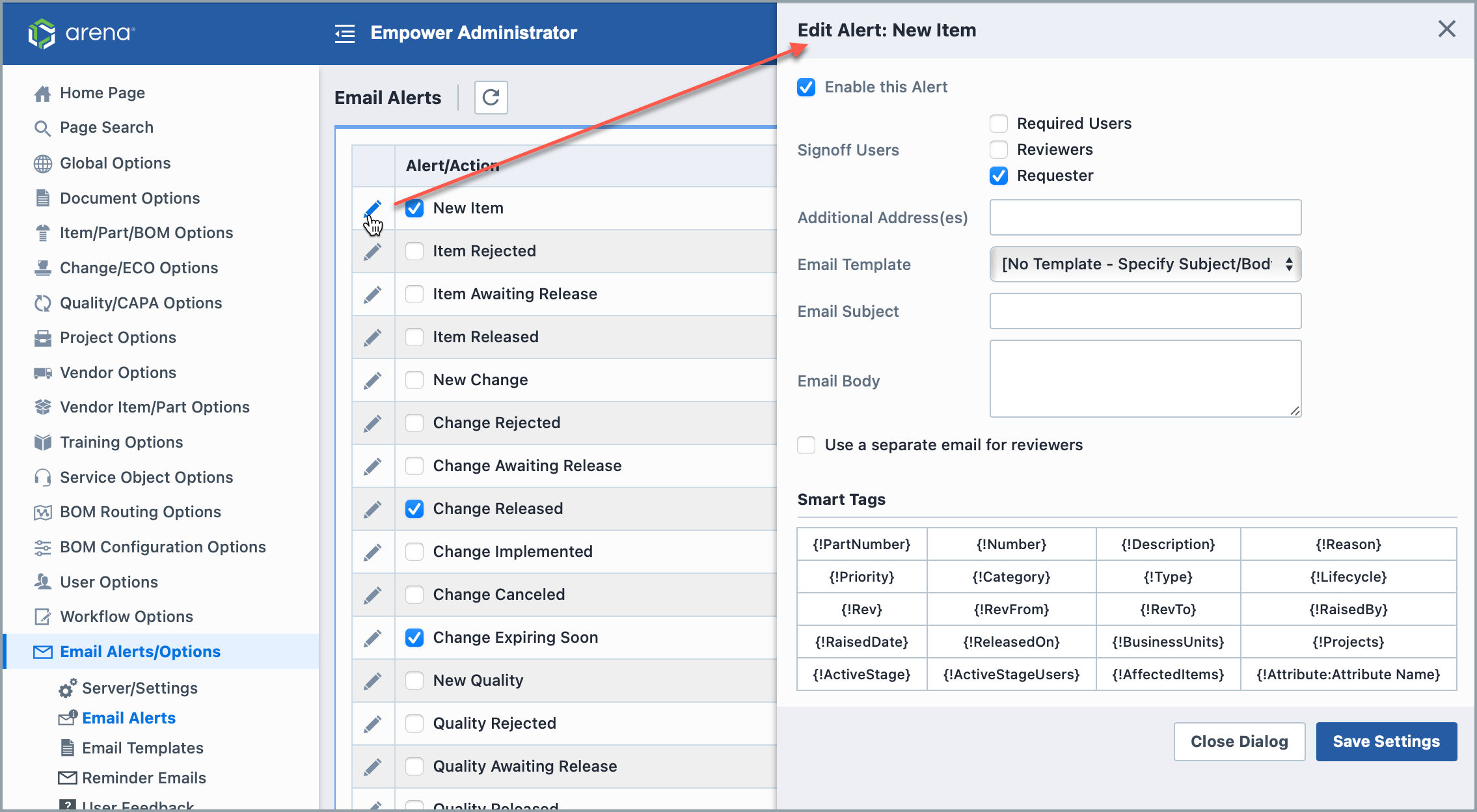The image size is (1477, 812).
Task: Click inside the Email Body text area
Action: (x=1145, y=379)
